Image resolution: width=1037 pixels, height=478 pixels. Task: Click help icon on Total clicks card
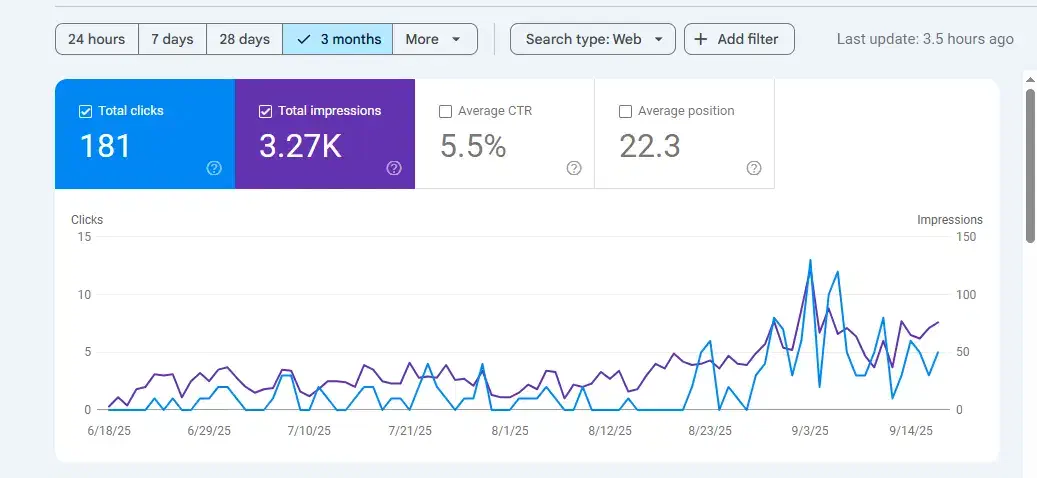click(214, 168)
